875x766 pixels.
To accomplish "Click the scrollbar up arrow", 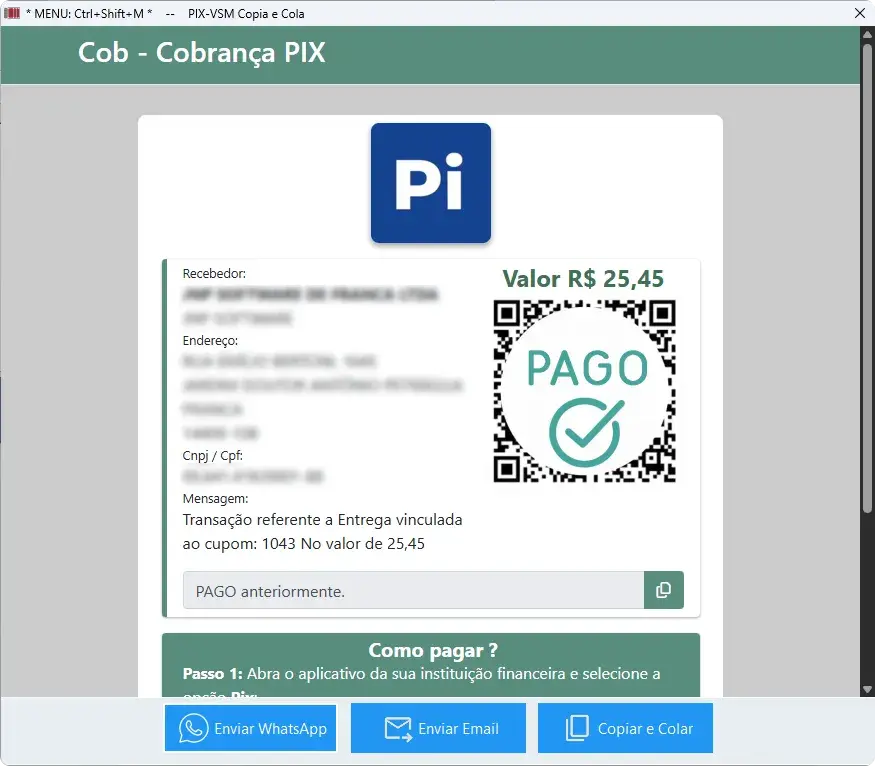I will pos(867,35).
